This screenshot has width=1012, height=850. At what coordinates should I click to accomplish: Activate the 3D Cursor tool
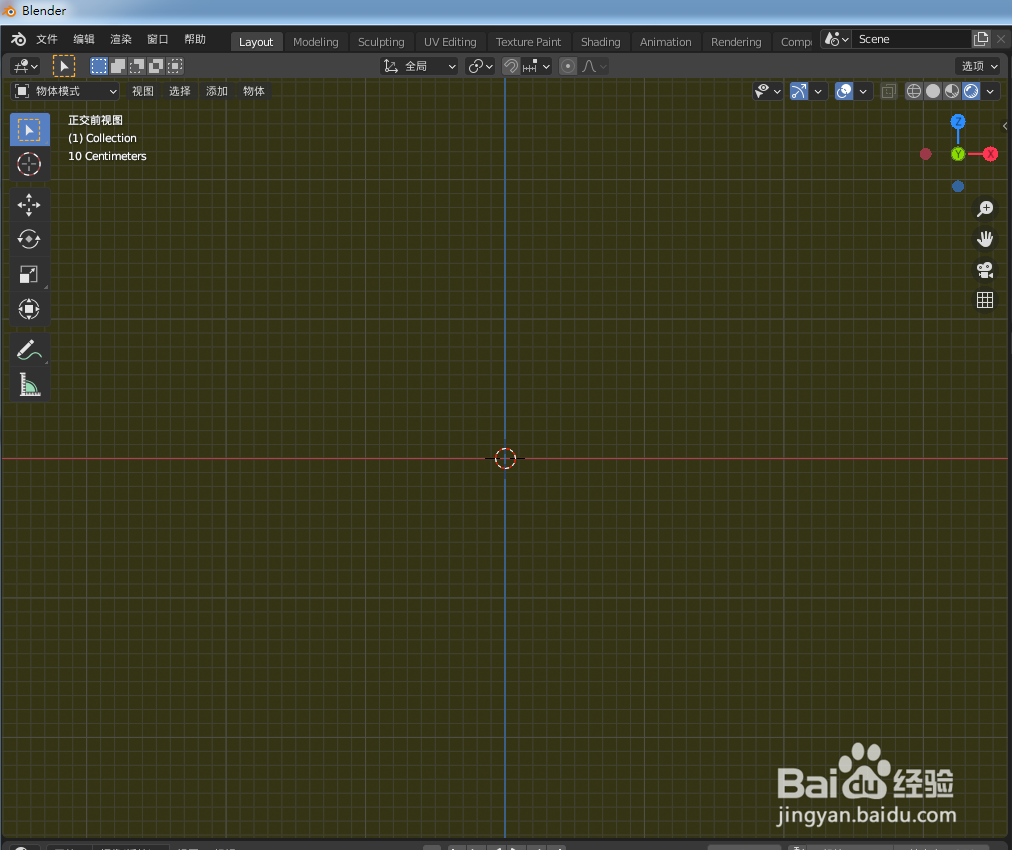pos(29,164)
